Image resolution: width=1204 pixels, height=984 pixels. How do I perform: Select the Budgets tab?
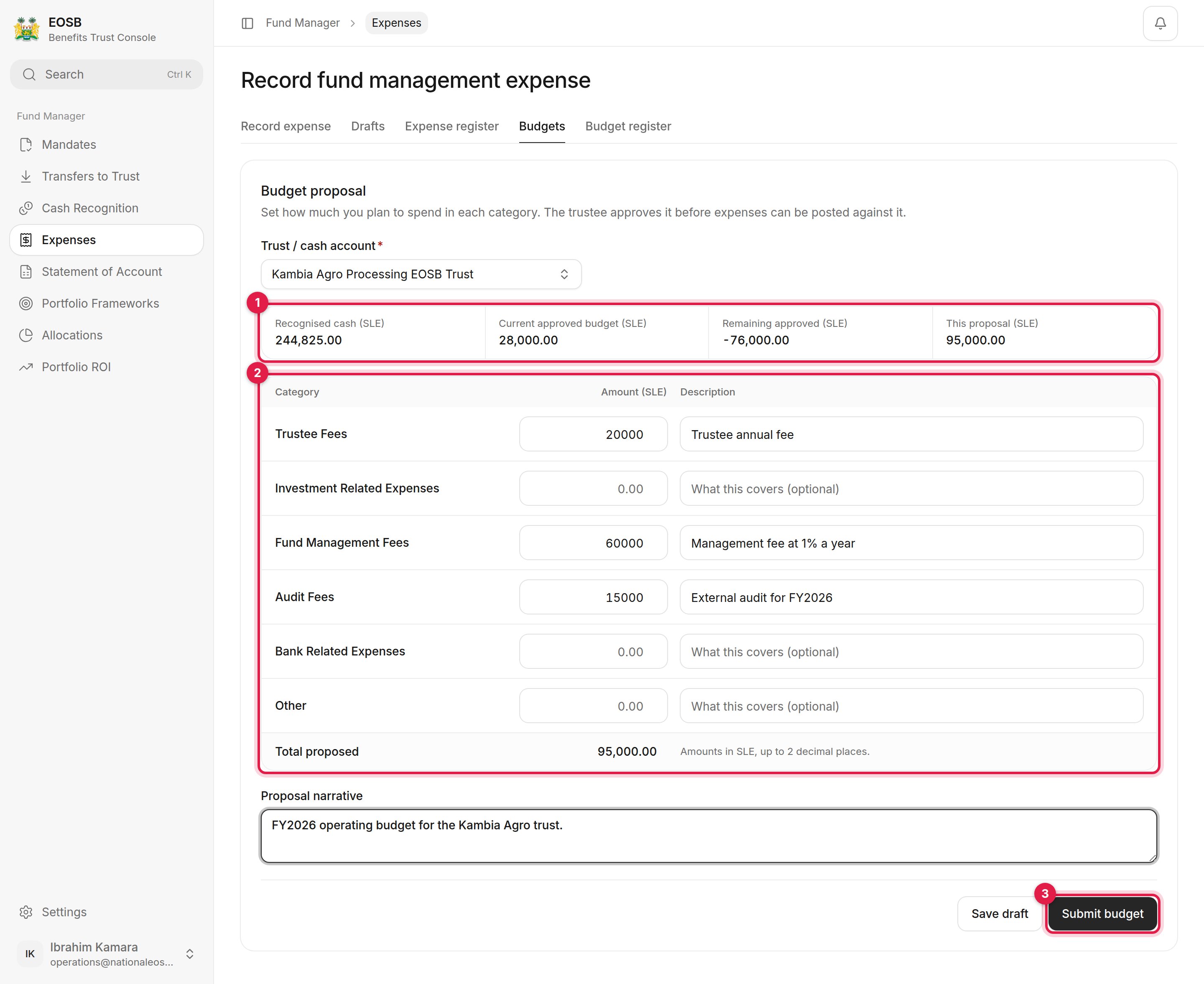542,126
